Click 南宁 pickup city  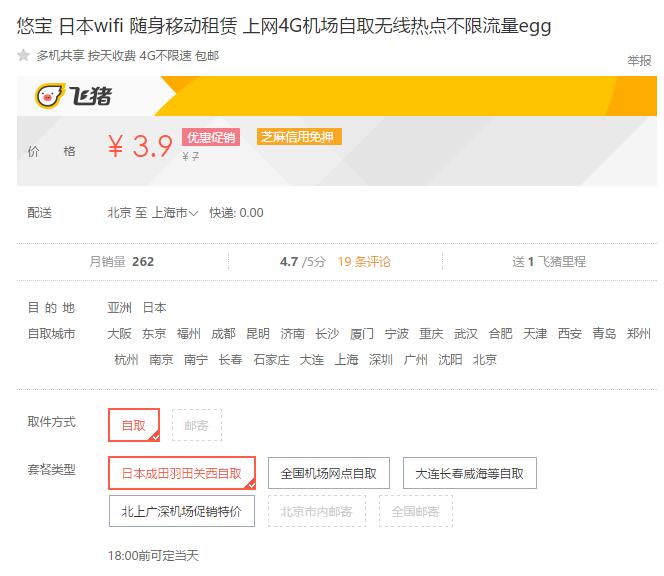point(196,360)
